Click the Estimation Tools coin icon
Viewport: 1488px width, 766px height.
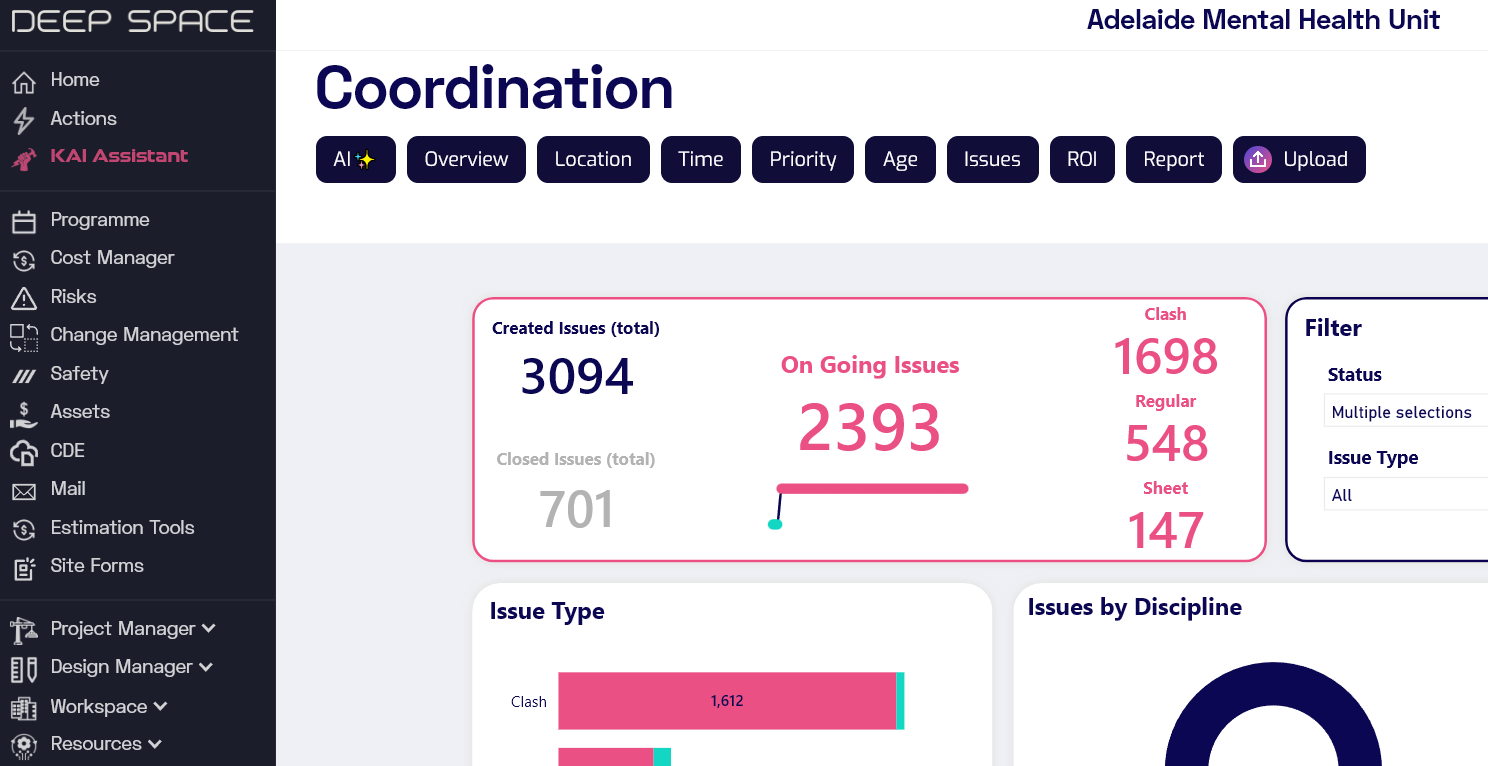coord(24,529)
